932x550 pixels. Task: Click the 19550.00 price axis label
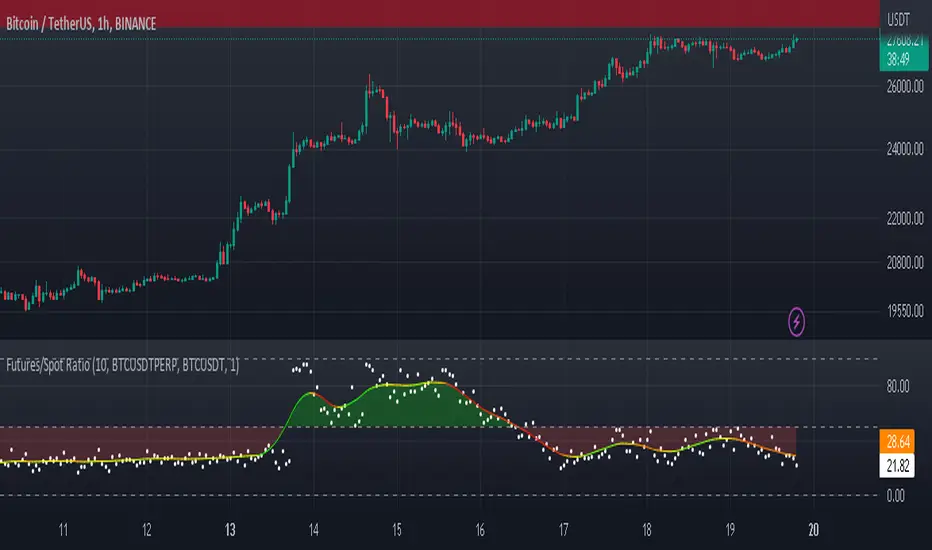pos(905,311)
